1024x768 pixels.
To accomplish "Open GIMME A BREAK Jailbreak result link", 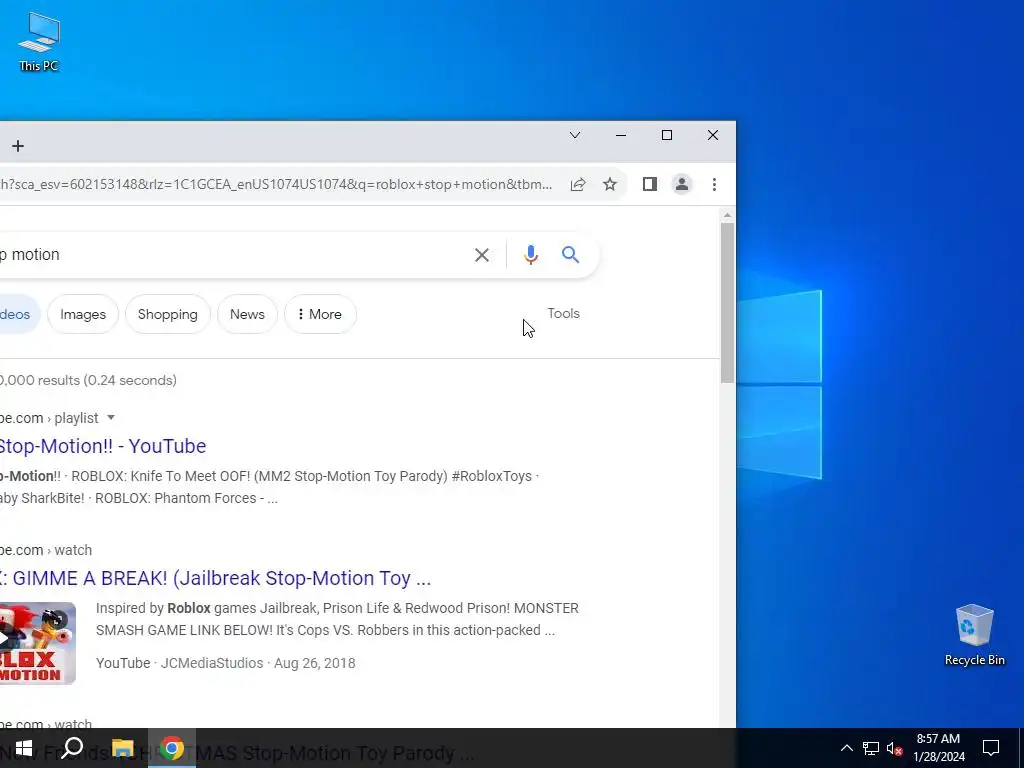I will (x=216, y=578).
